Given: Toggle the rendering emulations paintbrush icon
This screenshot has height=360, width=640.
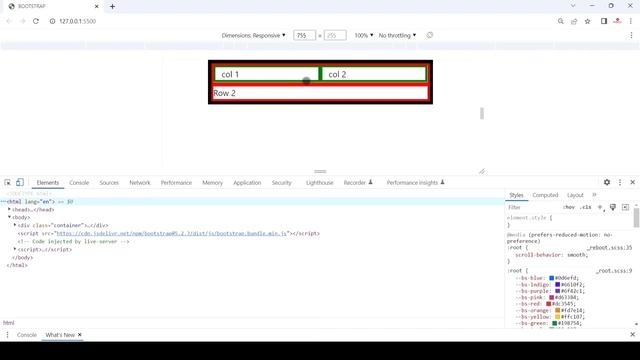Looking at the screenshot, I should click(613, 207).
